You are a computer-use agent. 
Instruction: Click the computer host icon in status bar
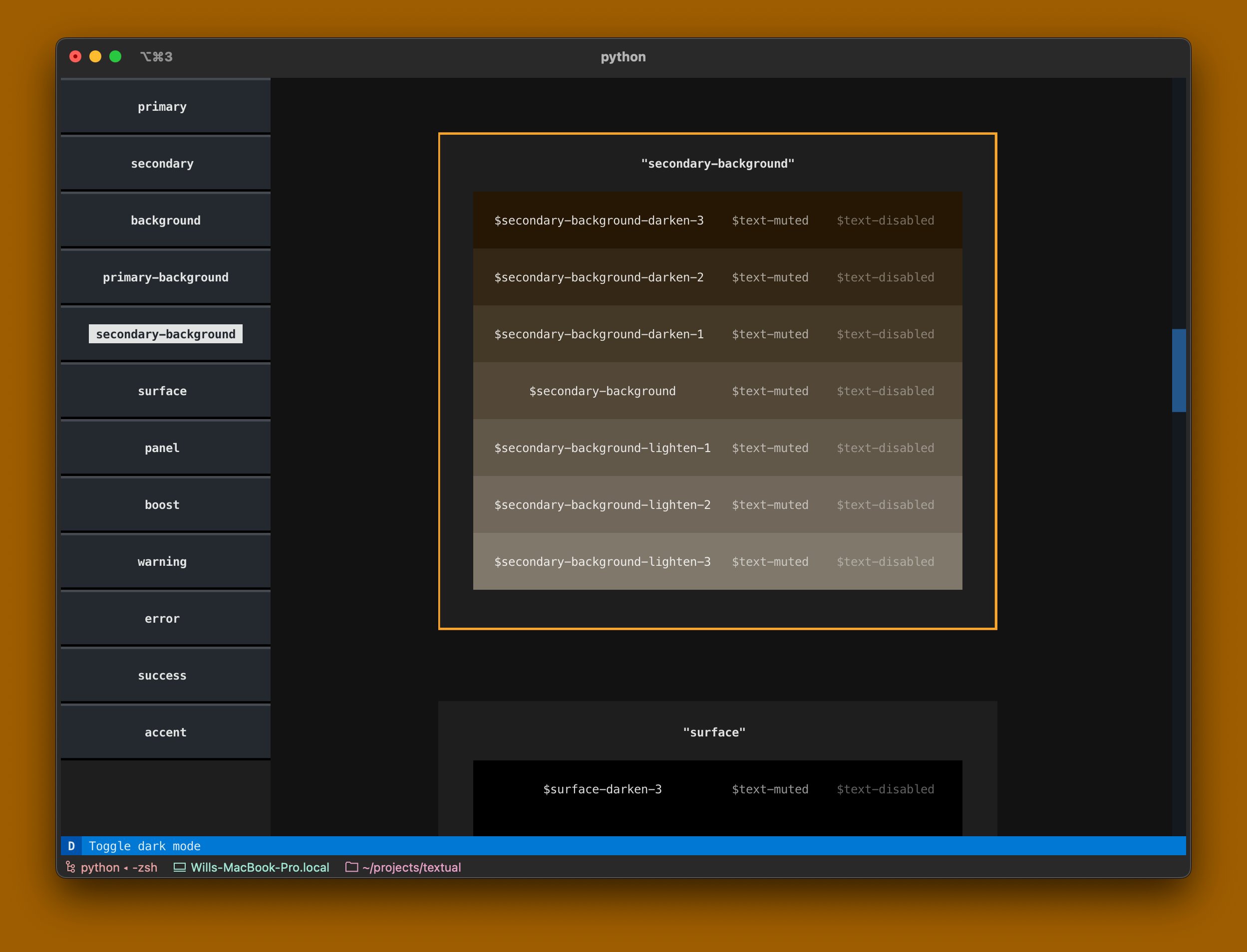click(x=179, y=867)
